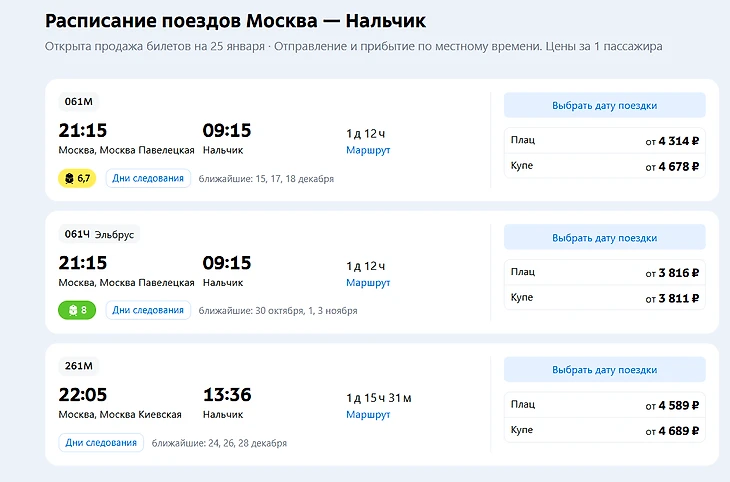Open Маршрут link for train 061М
The height and width of the screenshot is (482, 730).
[367, 150]
